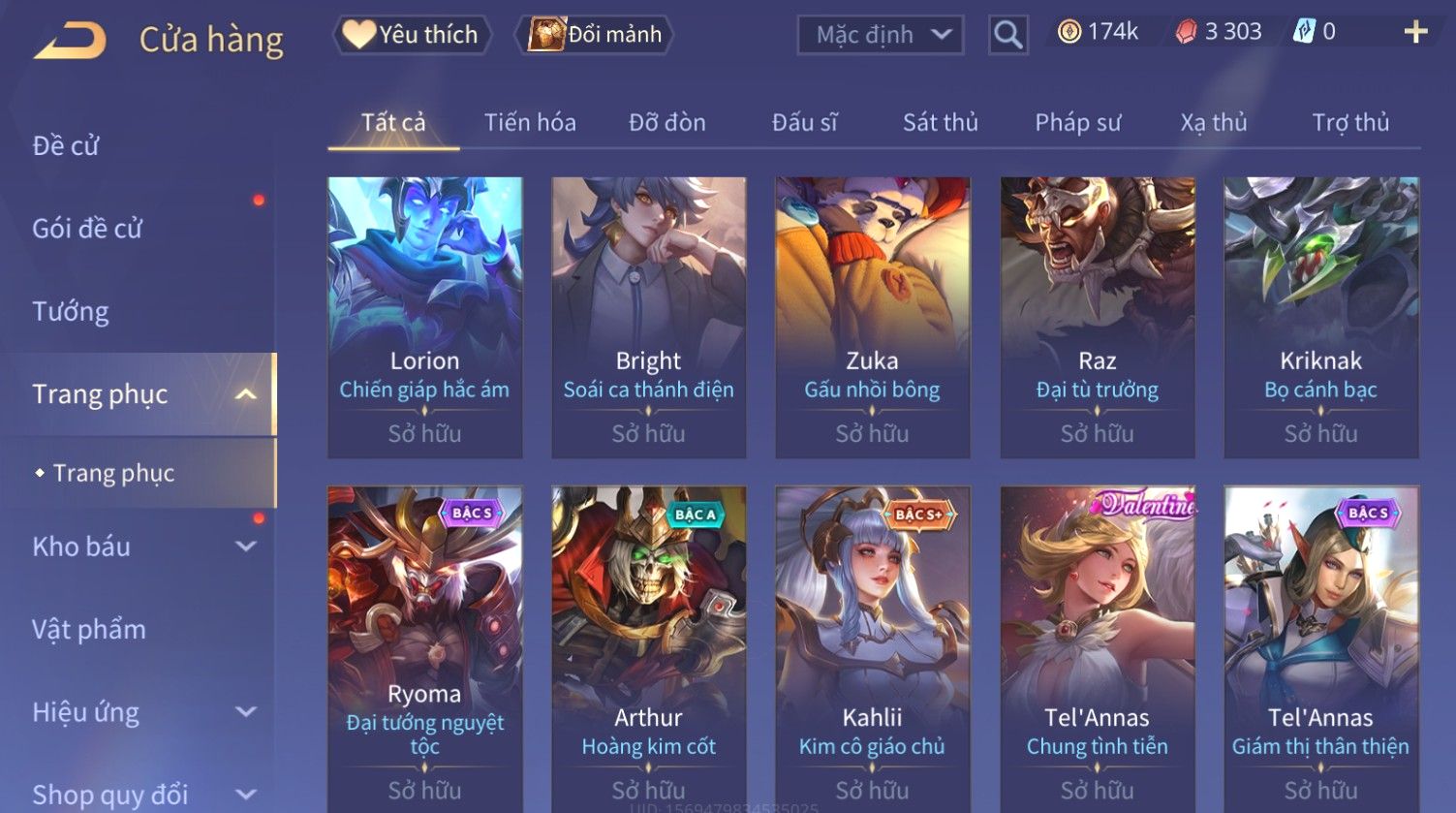1456x813 pixels.
Task: Click the blue voucher currency icon
Action: coord(1304,32)
